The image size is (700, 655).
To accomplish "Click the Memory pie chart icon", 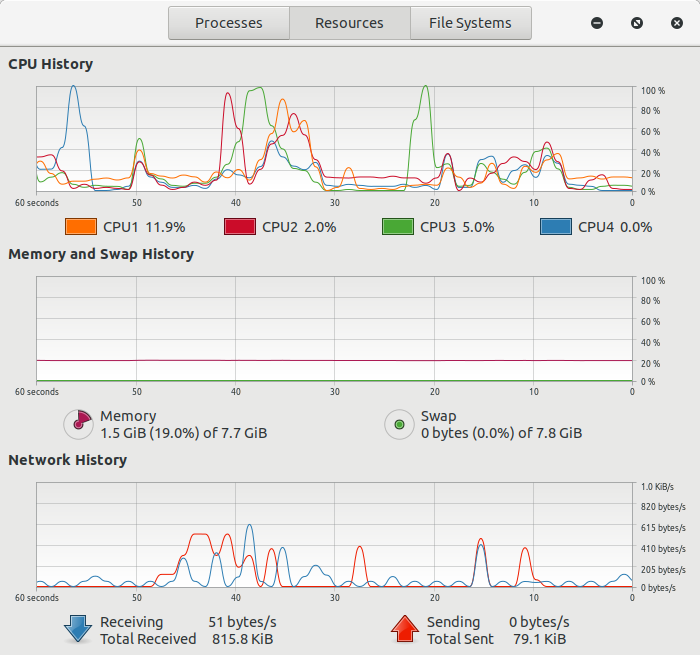I will (79, 424).
